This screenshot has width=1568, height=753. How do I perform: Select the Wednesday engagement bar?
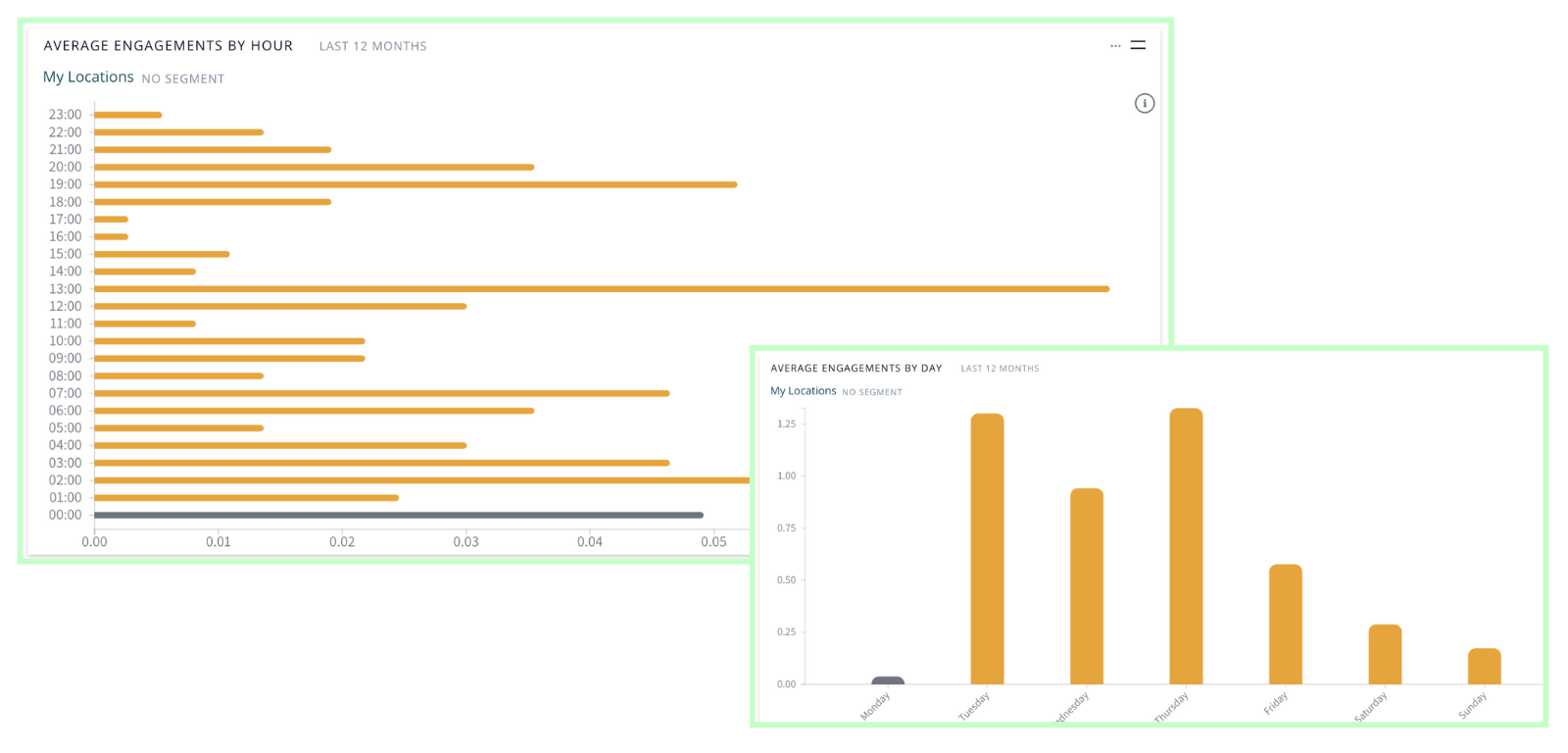[1086, 586]
